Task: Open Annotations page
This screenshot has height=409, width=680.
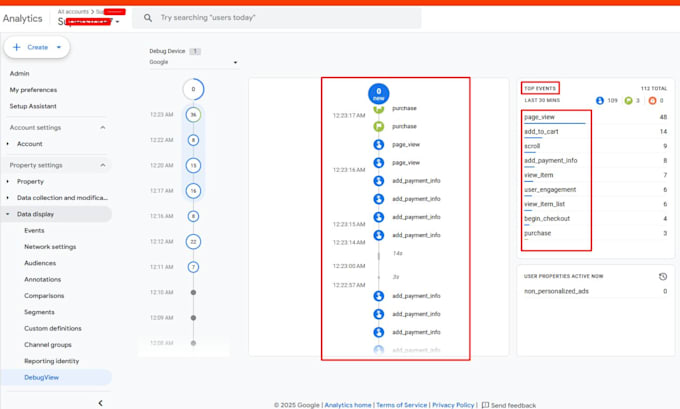Action: (42, 279)
